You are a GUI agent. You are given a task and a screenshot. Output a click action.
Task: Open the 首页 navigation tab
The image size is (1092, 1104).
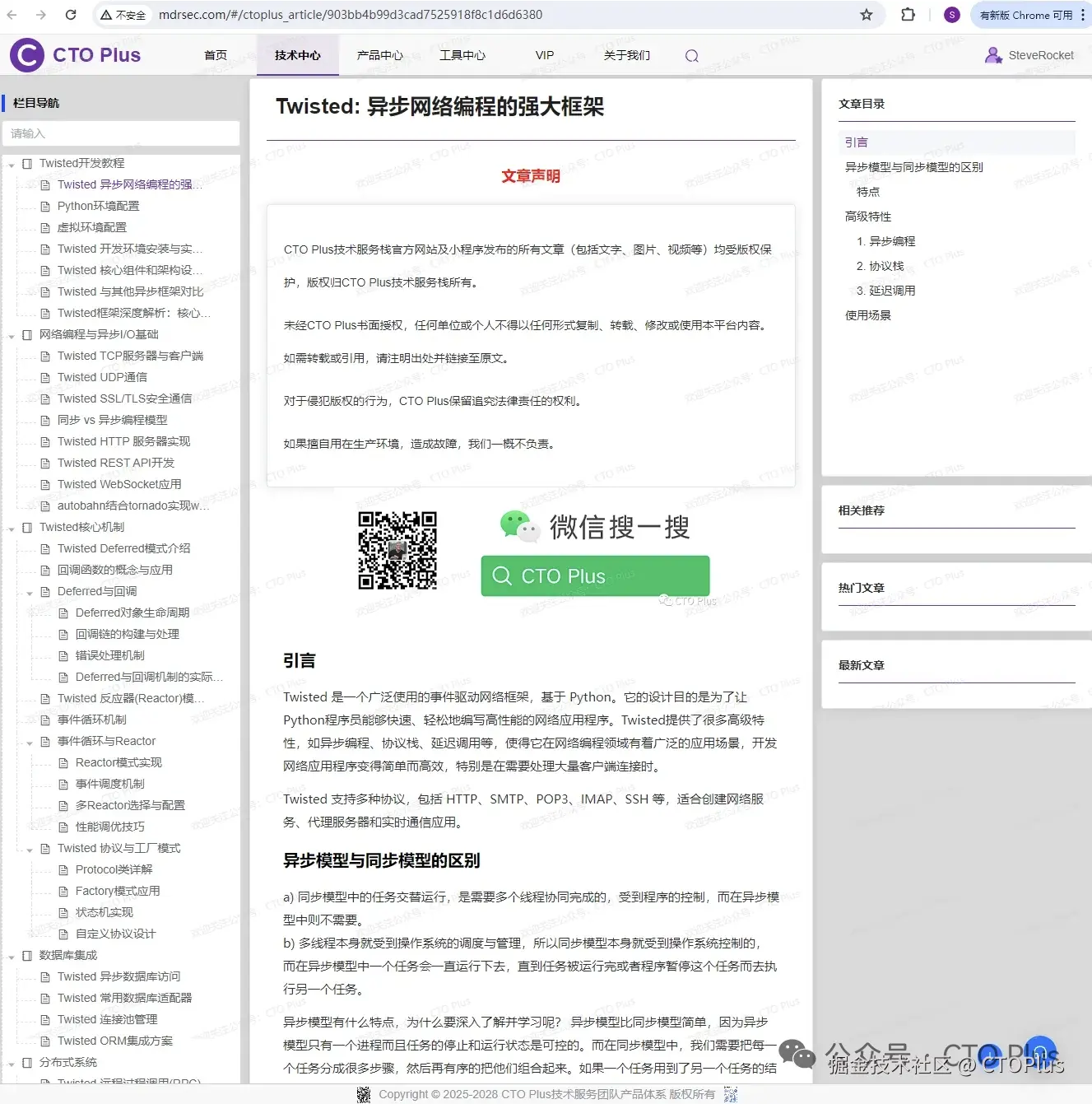point(215,55)
